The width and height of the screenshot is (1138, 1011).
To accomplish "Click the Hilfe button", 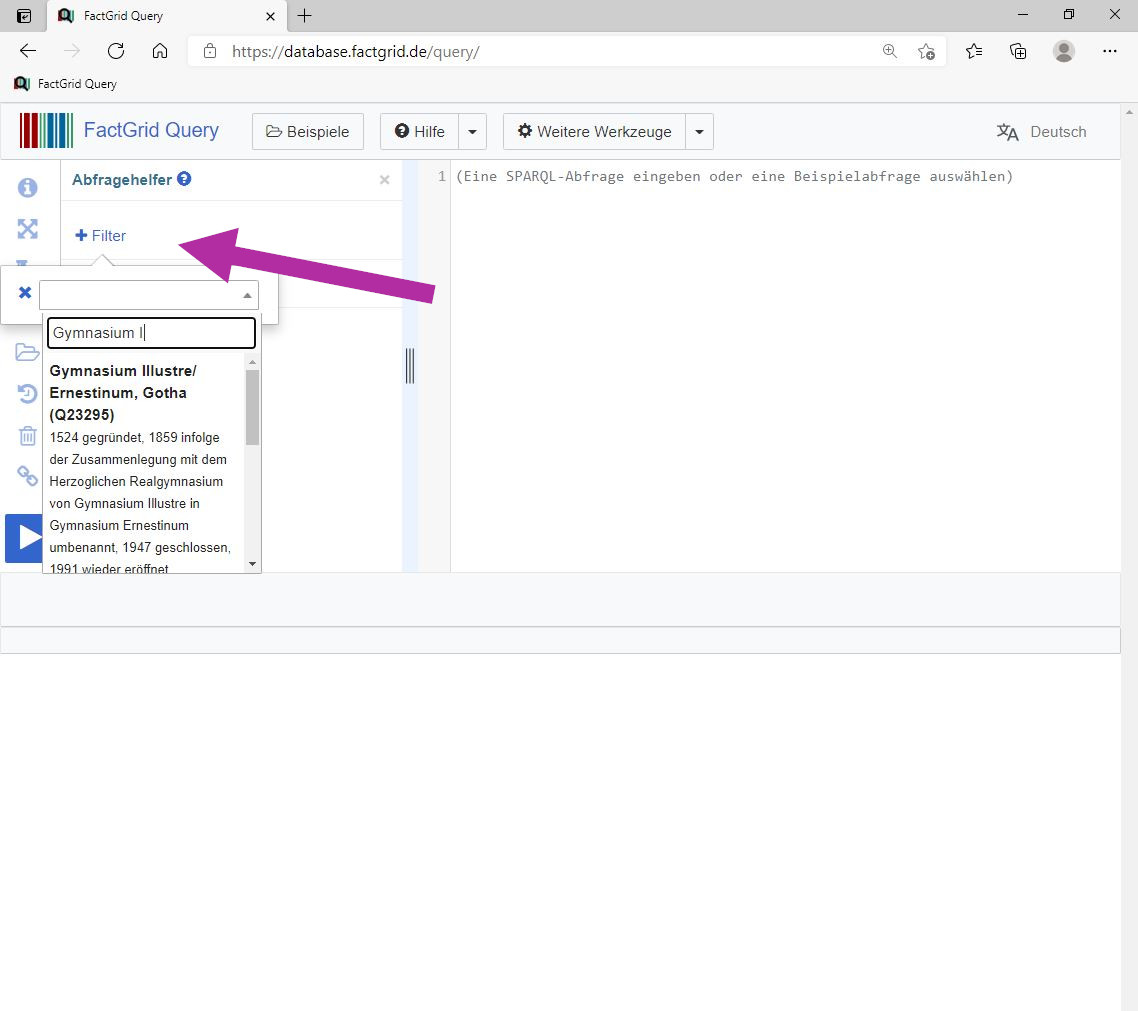I will tap(419, 132).
